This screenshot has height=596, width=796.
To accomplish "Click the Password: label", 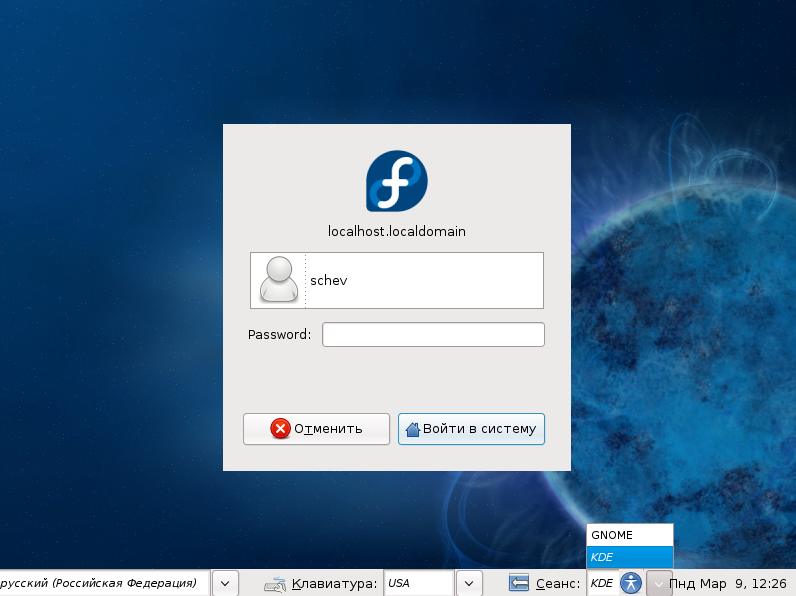I will coord(279,335).
